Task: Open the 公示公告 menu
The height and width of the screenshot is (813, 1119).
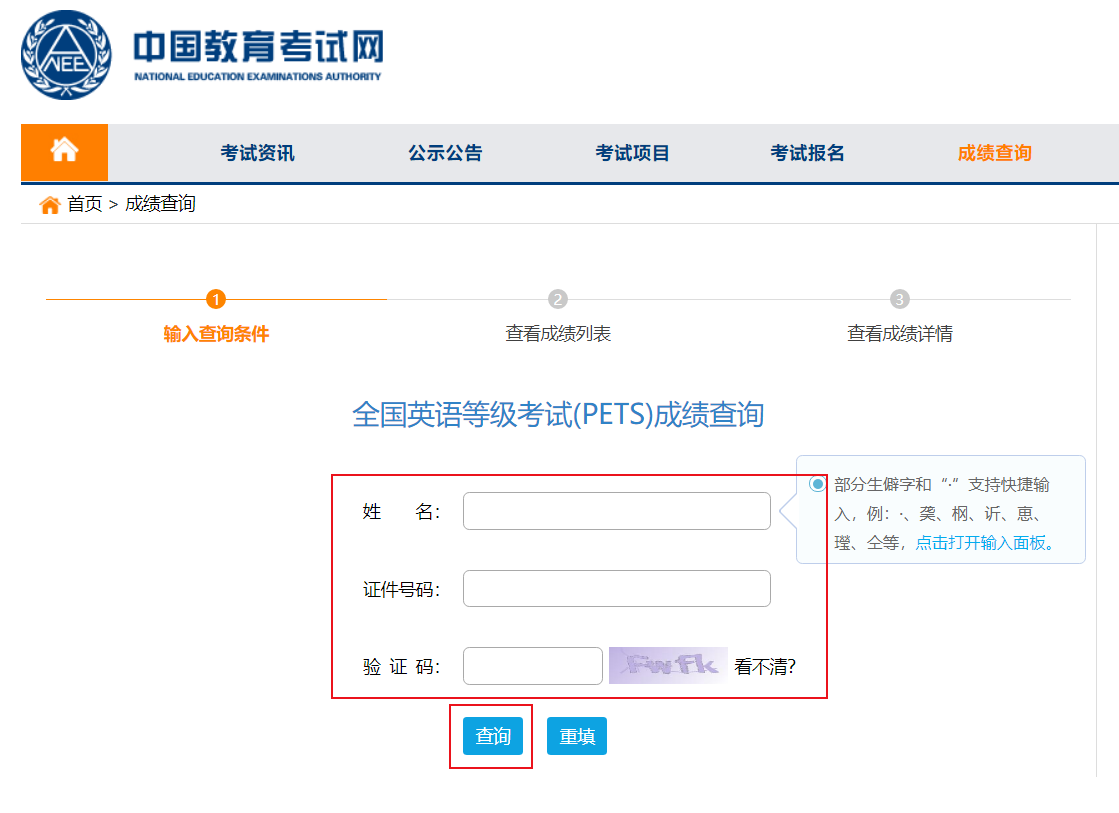Action: (x=445, y=153)
